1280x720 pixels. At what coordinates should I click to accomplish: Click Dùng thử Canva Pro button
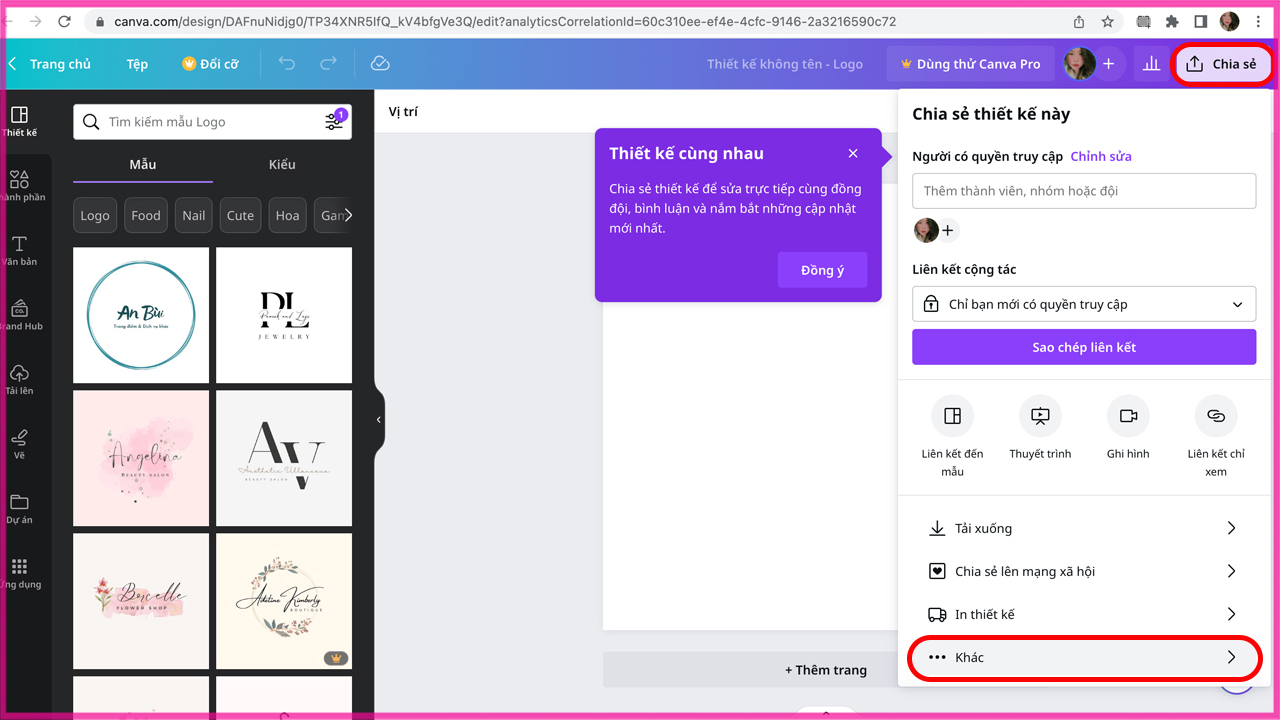click(x=970, y=64)
